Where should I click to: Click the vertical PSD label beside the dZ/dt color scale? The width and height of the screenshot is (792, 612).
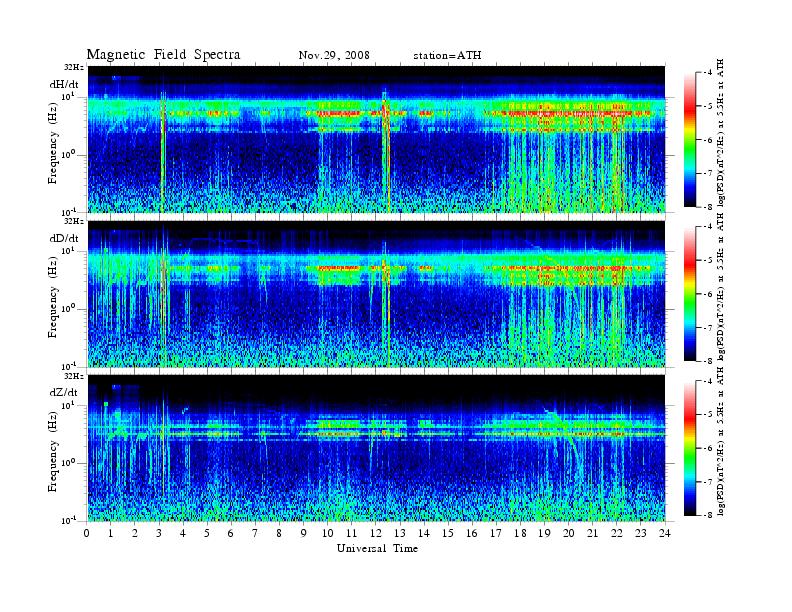click(721, 442)
